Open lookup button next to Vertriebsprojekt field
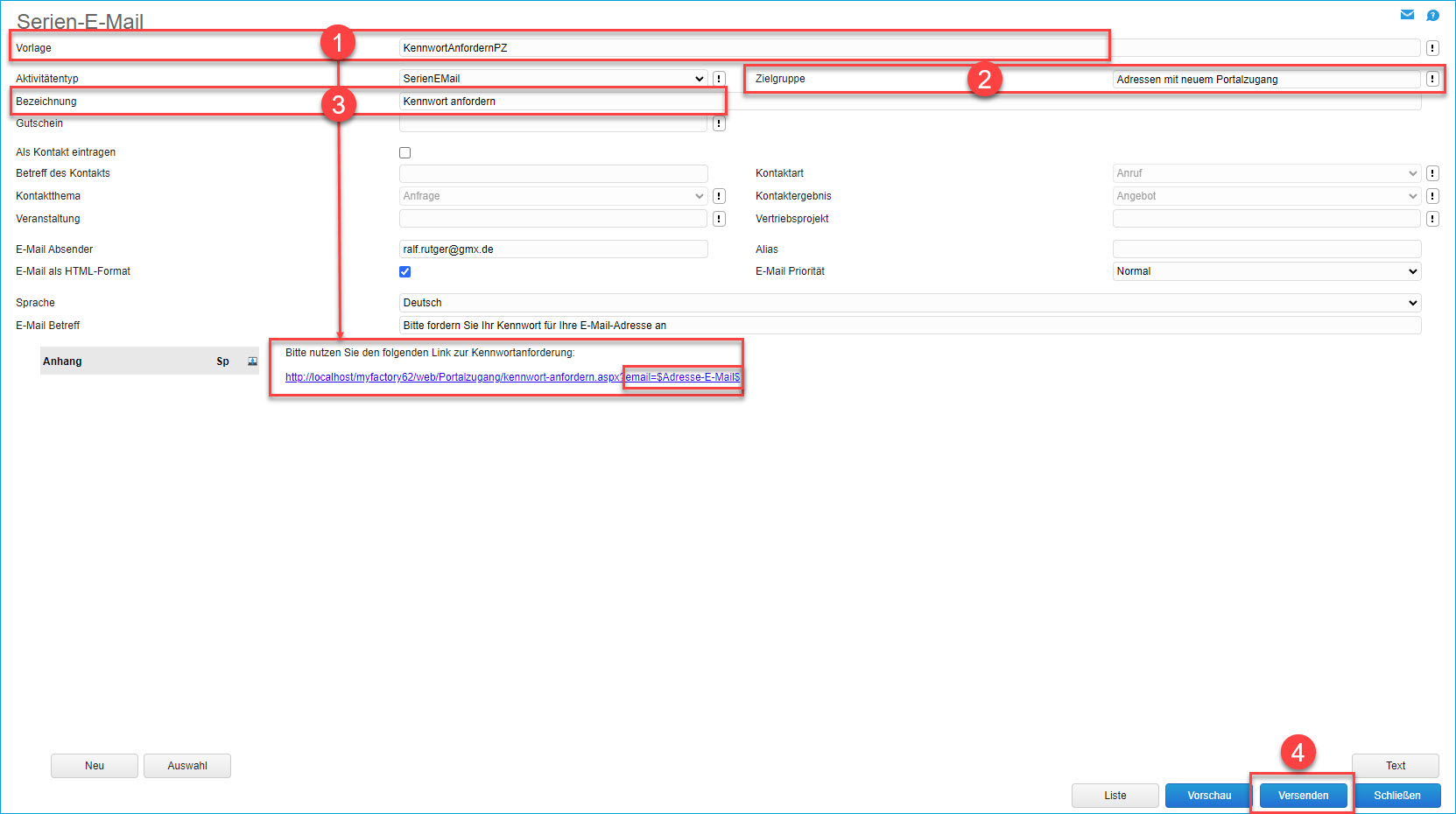 (1432, 219)
